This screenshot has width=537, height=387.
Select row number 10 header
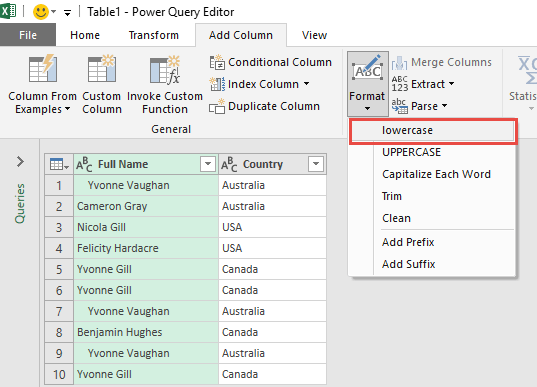[x=59, y=374]
